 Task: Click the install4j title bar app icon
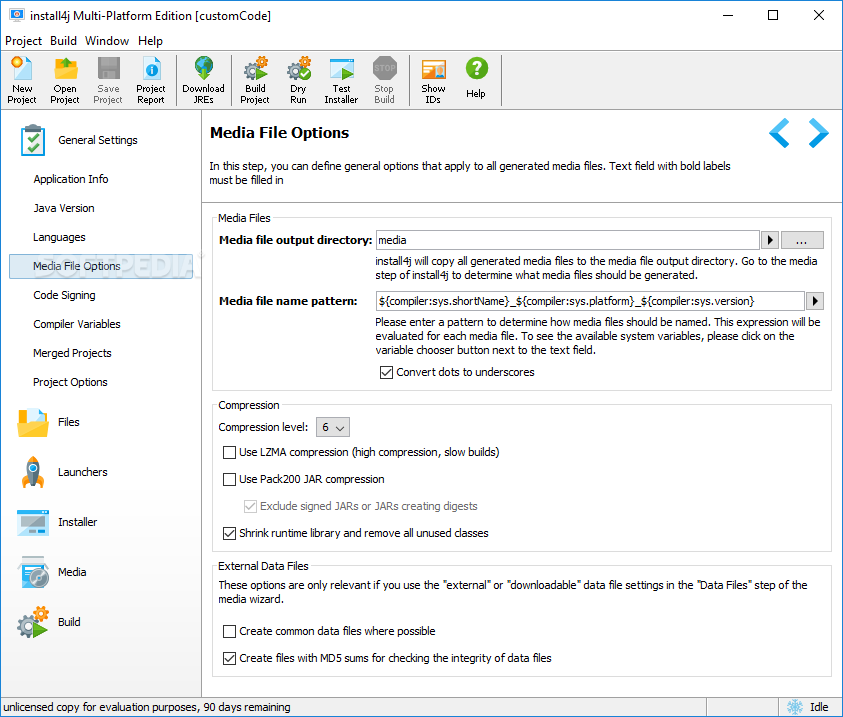pyautogui.click(x=17, y=15)
